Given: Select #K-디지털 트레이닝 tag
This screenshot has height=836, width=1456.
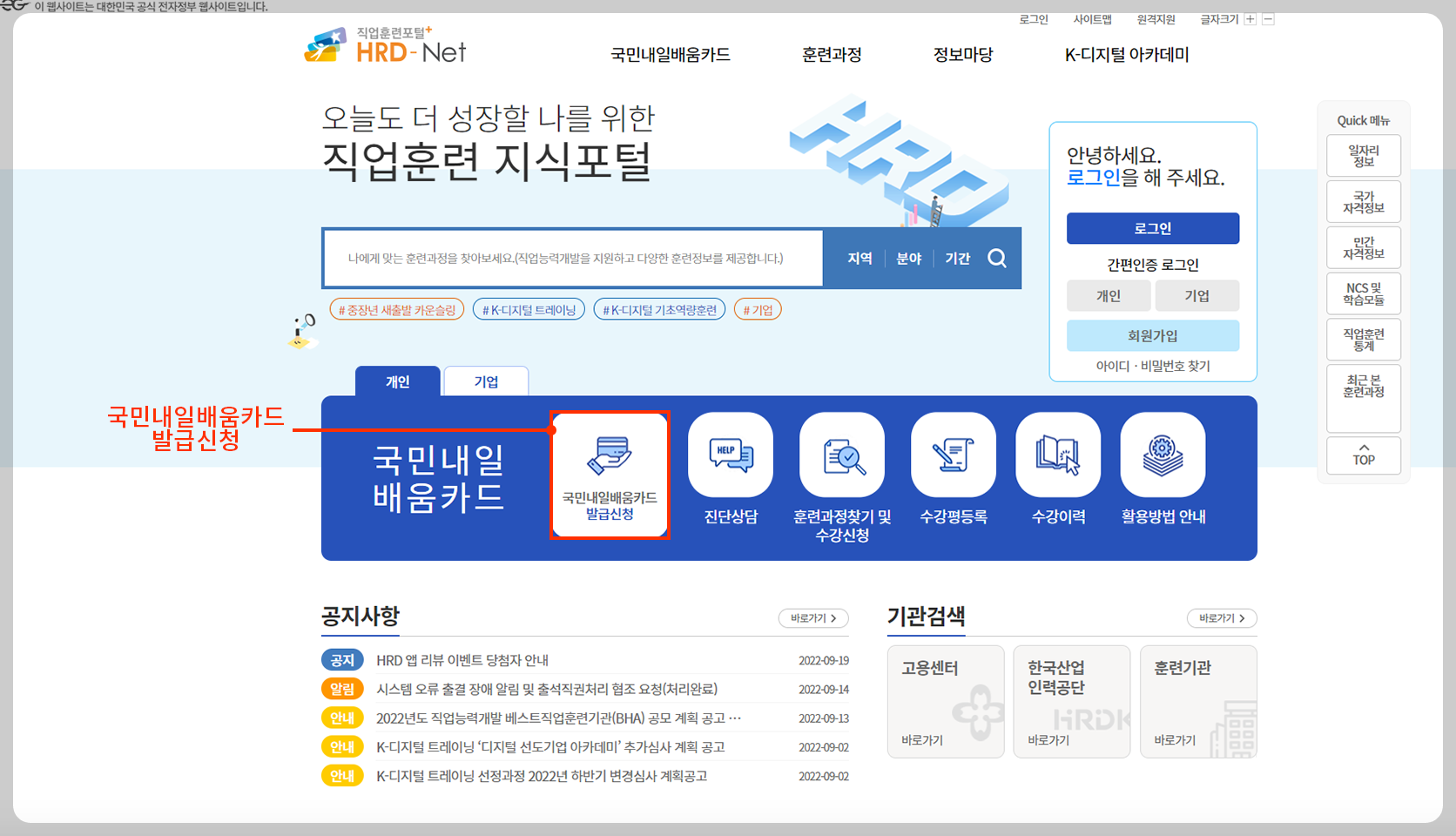Looking at the screenshot, I should (x=529, y=310).
